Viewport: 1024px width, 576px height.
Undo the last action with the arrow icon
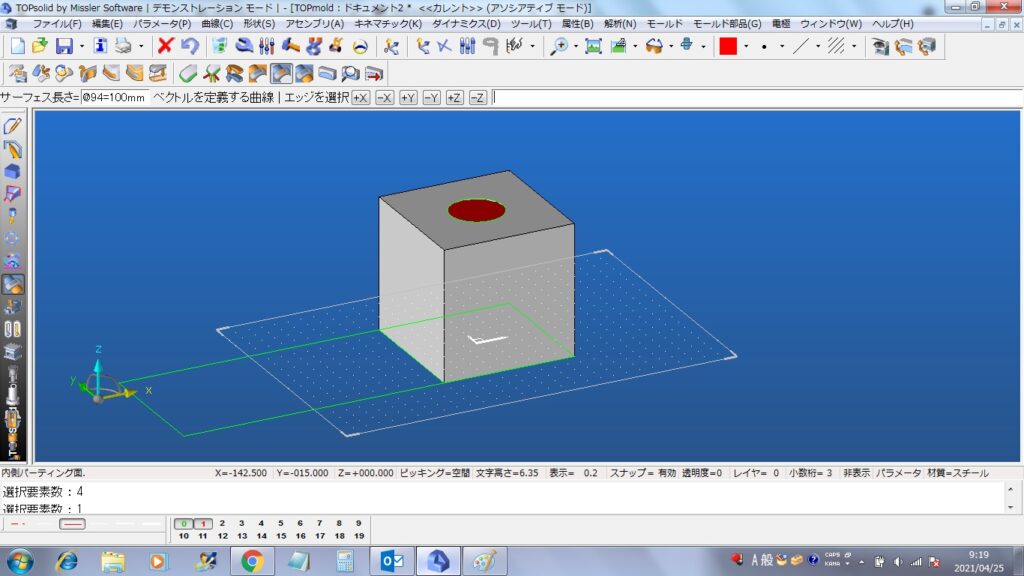click(190, 46)
